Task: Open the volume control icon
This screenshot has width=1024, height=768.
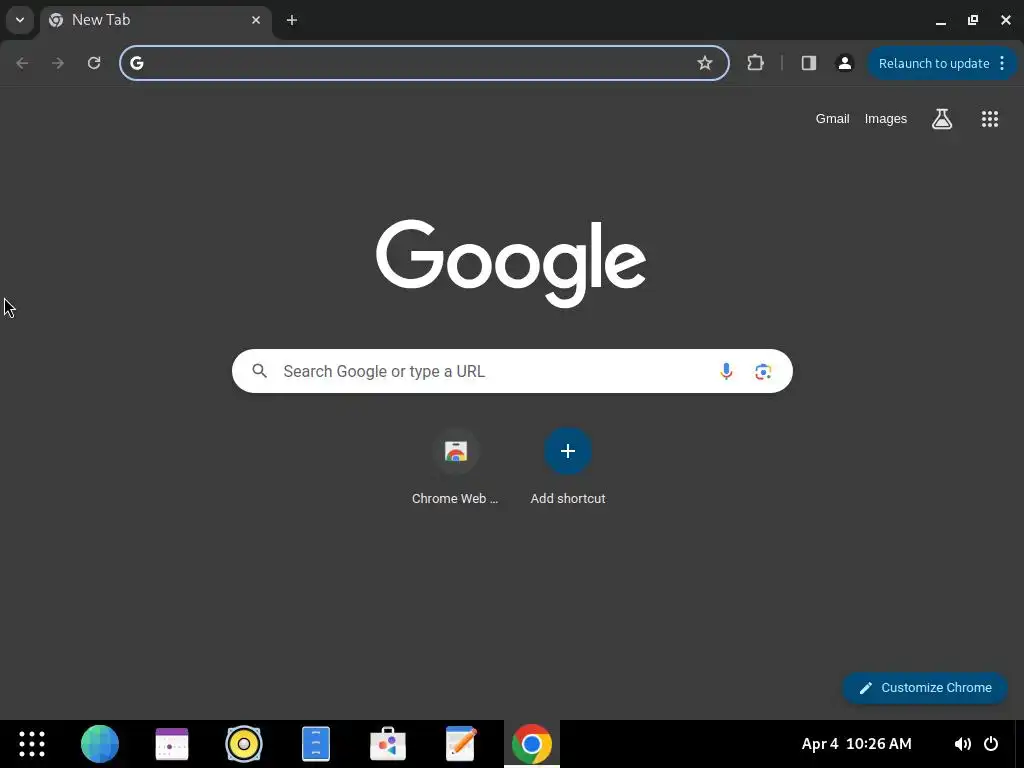Action: tap(962, 744)
